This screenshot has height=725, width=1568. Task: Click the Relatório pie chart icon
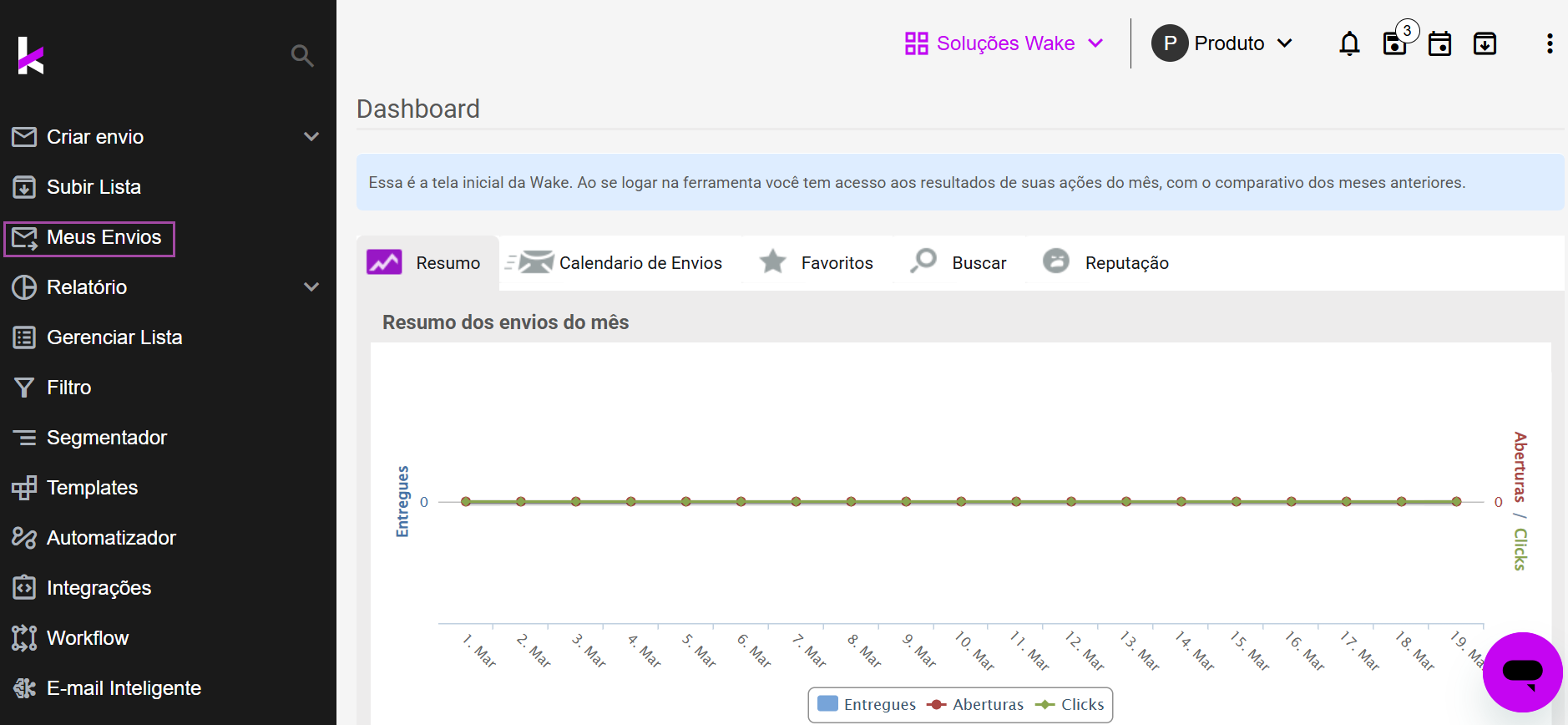[24, 286]
